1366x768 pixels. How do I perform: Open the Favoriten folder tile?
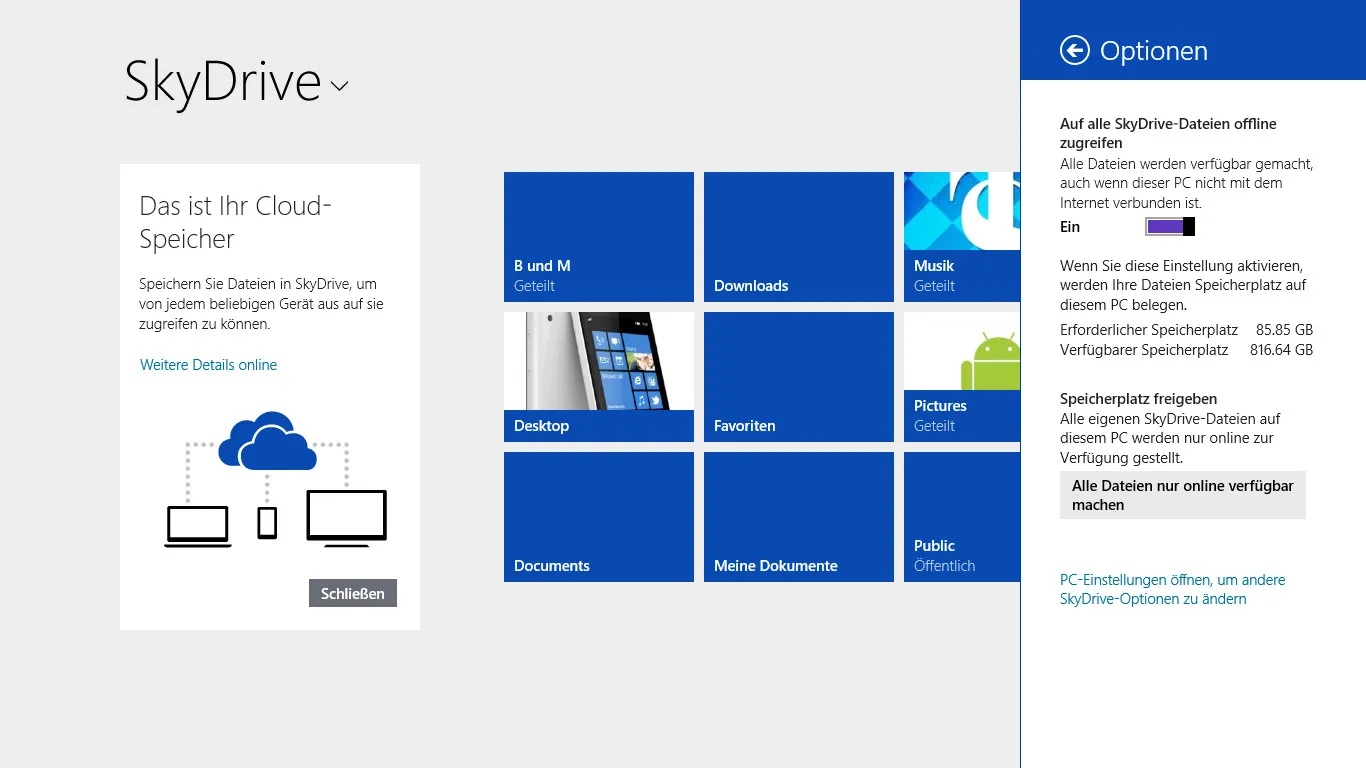click(799, 377)
